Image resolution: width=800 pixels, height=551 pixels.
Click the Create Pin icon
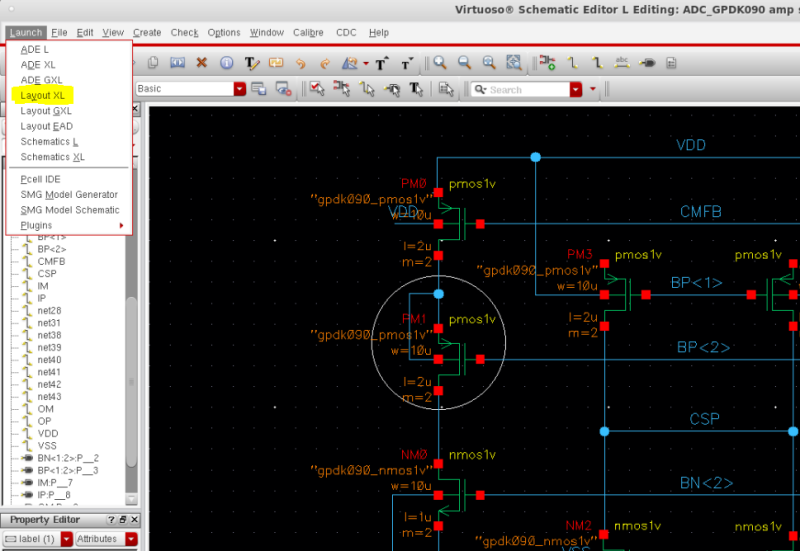pos(646,63)
